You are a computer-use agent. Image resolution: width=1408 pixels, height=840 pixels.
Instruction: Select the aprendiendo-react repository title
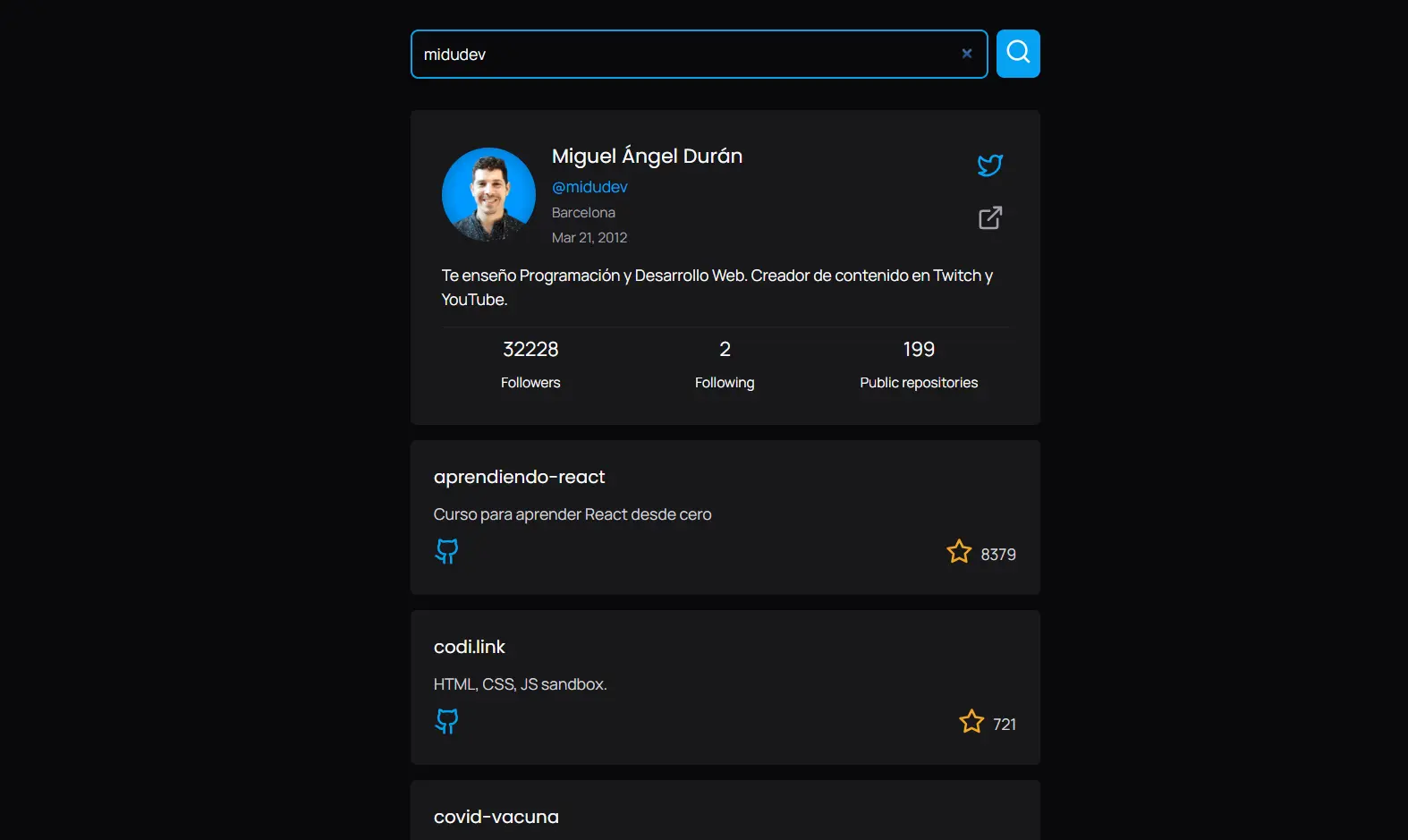pos(520,477)
